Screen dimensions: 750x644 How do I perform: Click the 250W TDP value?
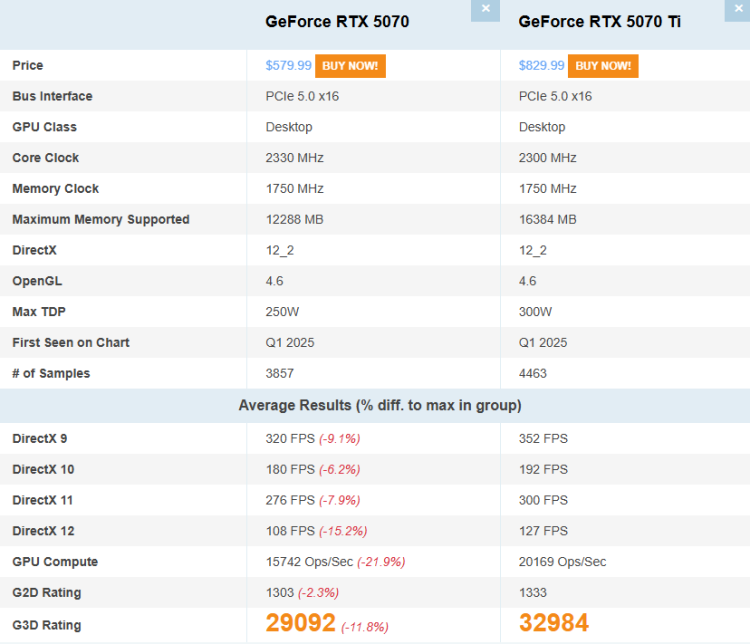click(282, 312)
